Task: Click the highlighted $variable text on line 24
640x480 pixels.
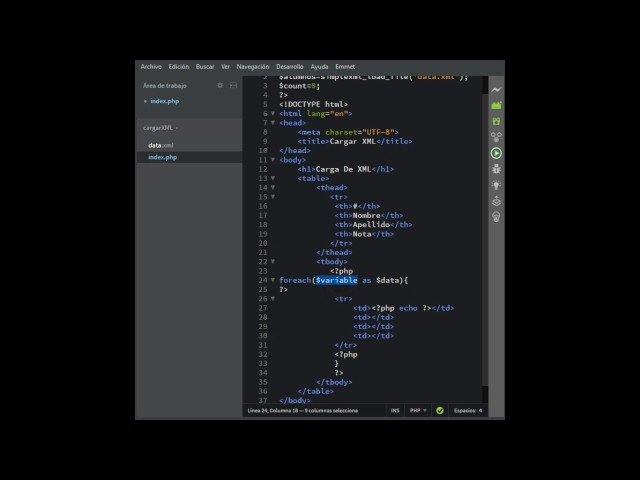Action: 337,280
